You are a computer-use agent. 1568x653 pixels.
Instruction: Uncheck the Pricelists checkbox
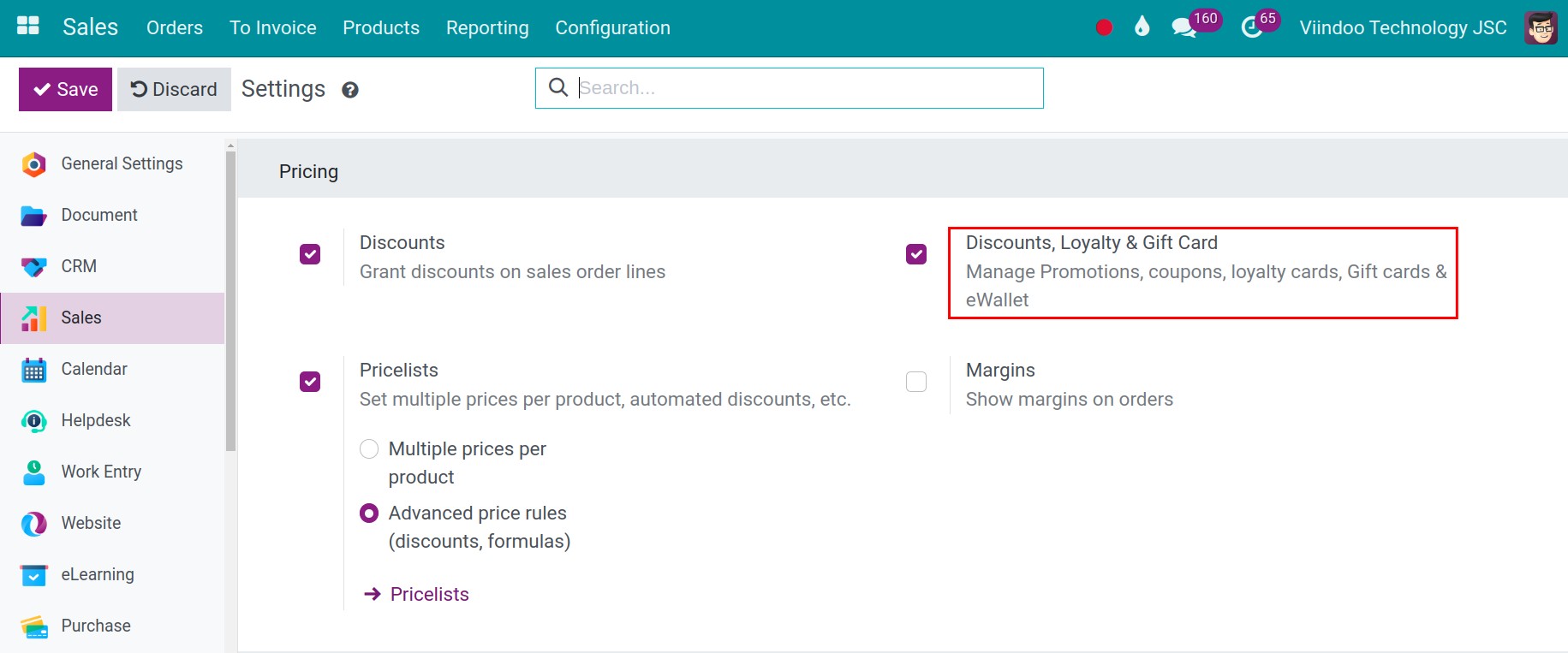[310, 382]
